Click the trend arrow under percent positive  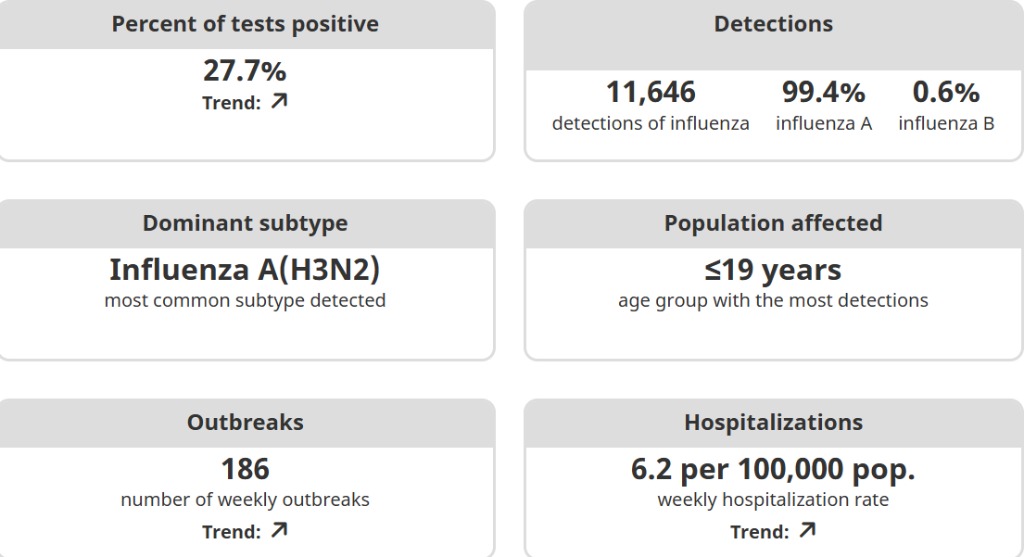click(x=279, y=101)
